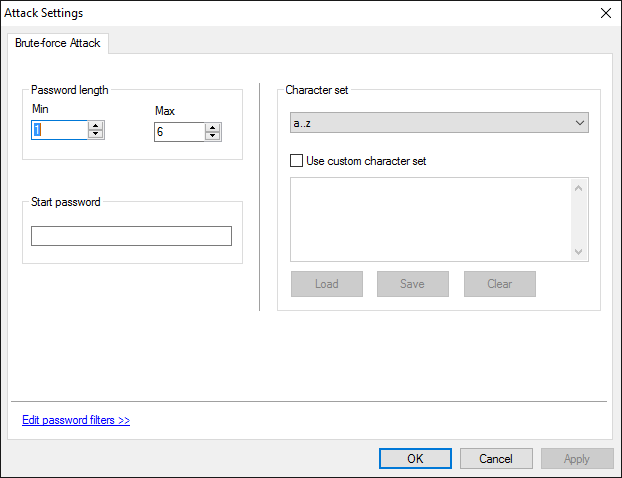622x478 pixels.
Task: Click the Load button
Action: point(327,284)
